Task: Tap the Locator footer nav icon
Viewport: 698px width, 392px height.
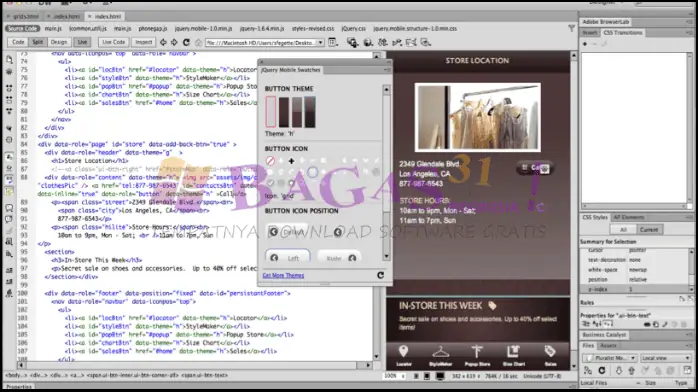Action: (x=403, y=355)
